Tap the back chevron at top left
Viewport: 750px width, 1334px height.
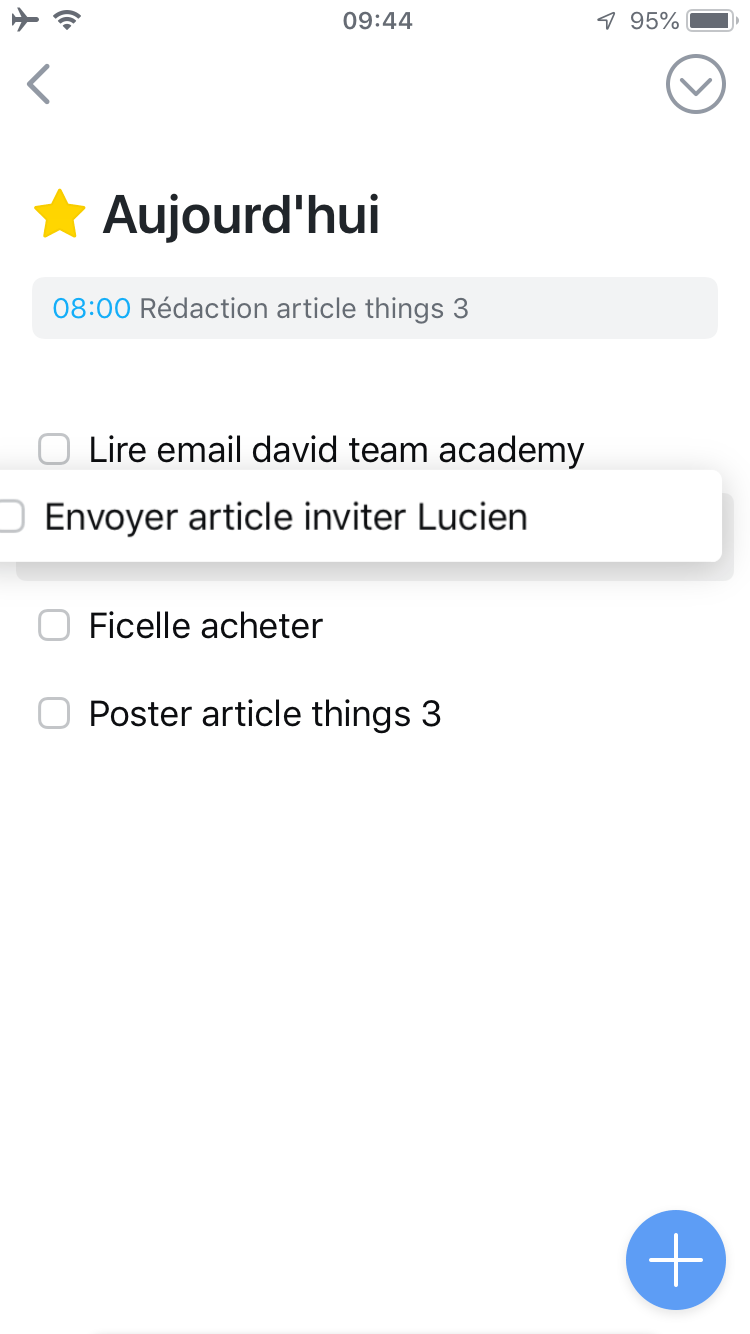pyautogui.click(x=37, y=84)
